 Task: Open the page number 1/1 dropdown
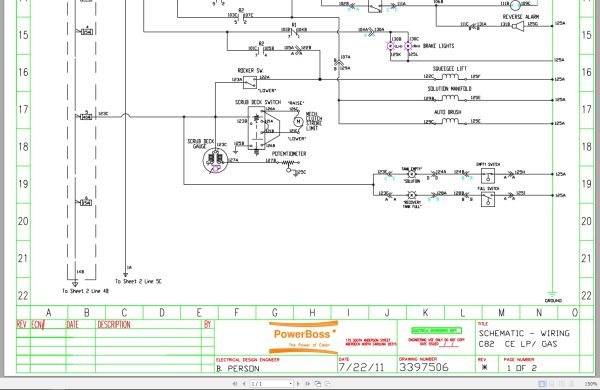[x=290, y=383]
